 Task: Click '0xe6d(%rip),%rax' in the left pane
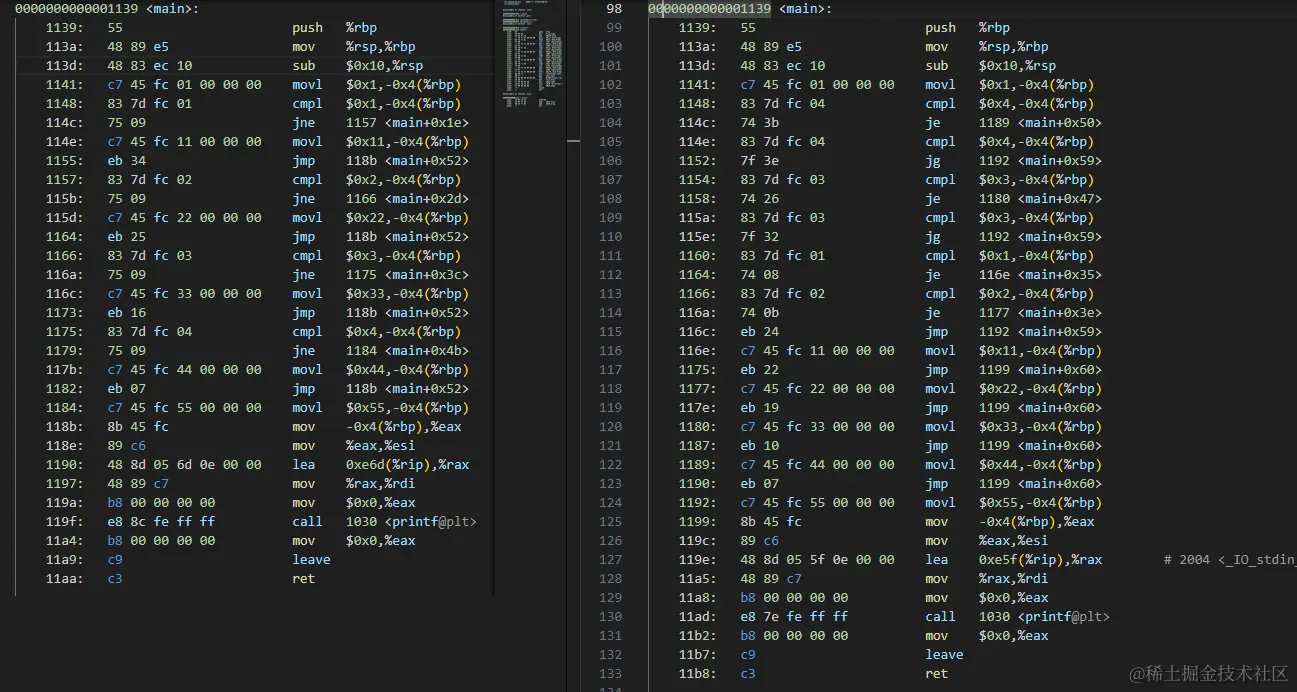click(x=407, y=465)
